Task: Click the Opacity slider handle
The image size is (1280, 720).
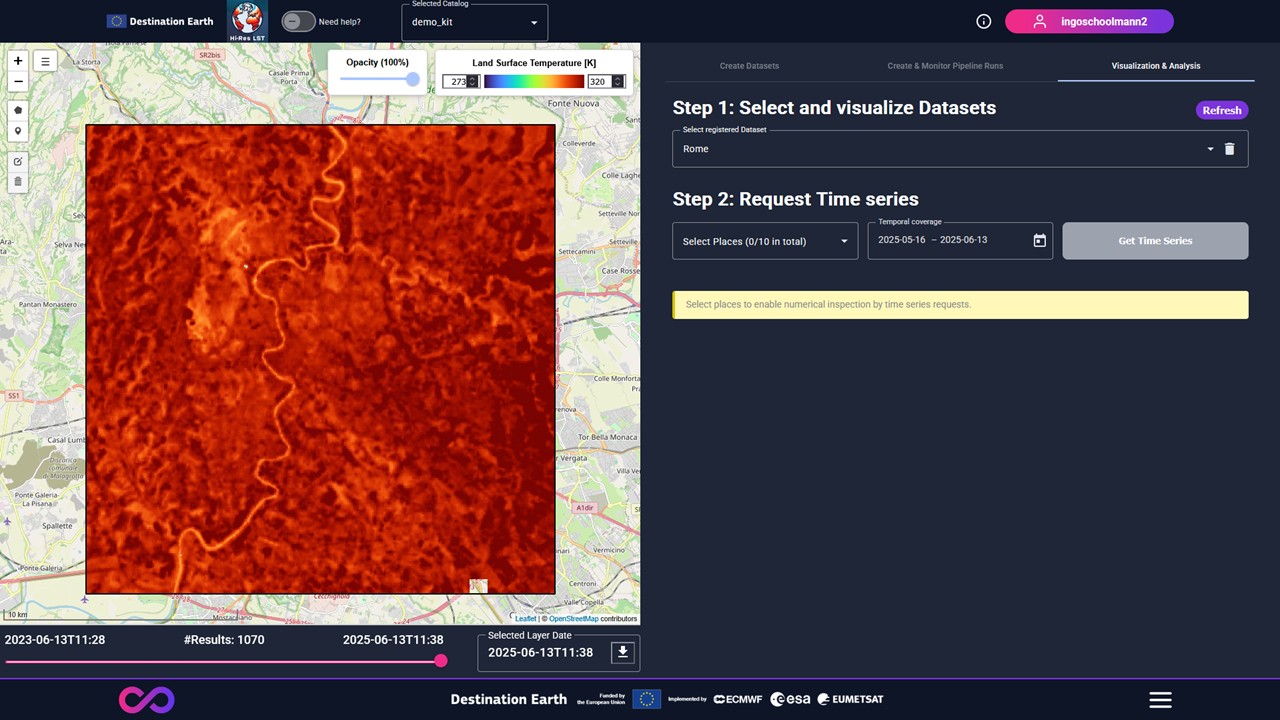Action: pos(412,80)
